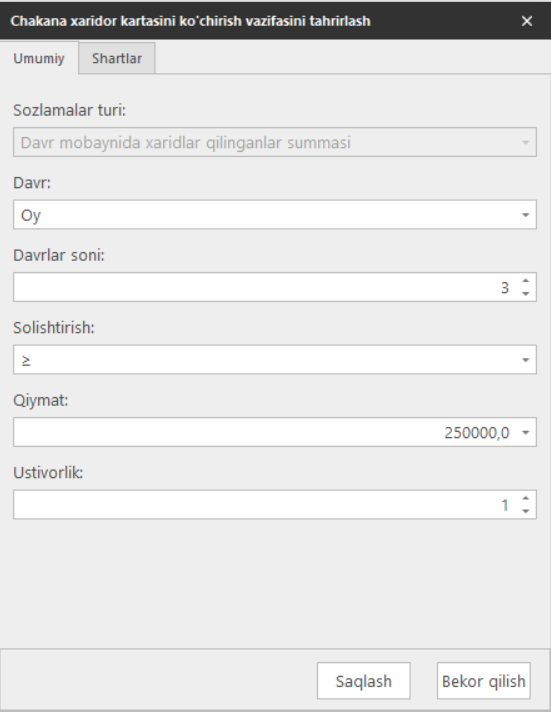
Task: Expand the disabled Sozlamalar turi dropdown arrow
Action: (526, 143)
